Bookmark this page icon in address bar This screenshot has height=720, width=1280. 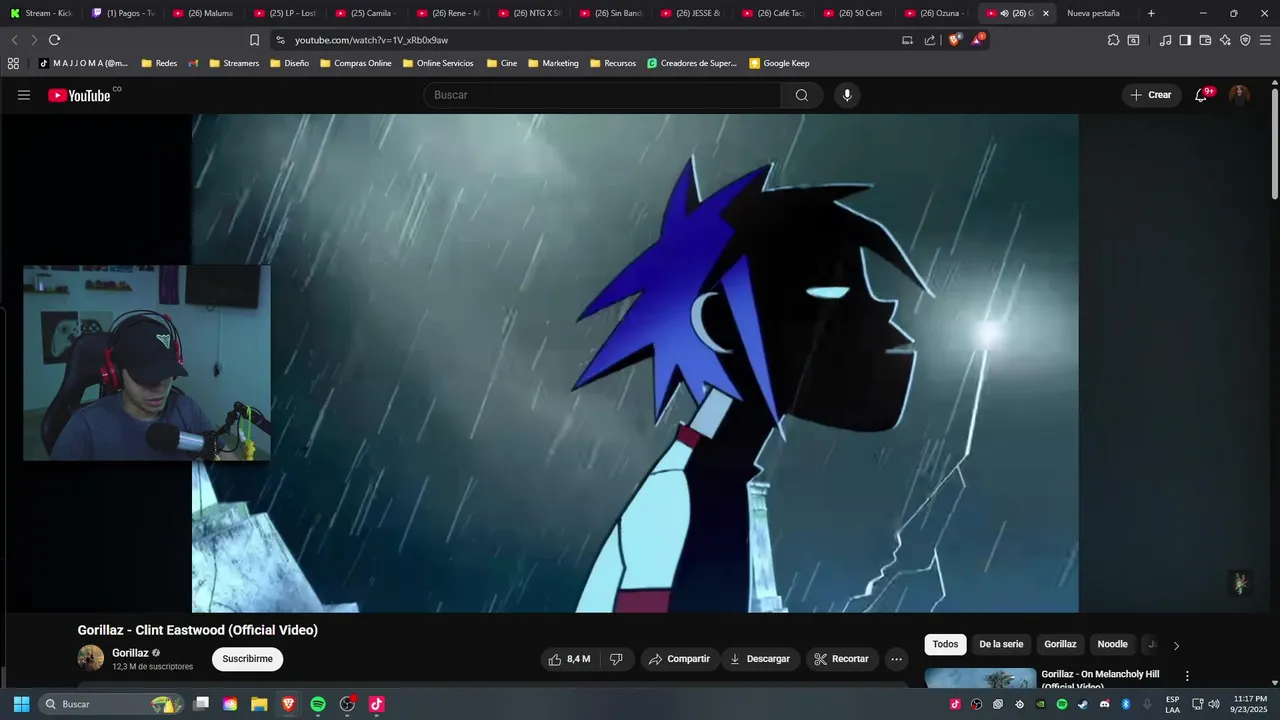pos(254,40)
